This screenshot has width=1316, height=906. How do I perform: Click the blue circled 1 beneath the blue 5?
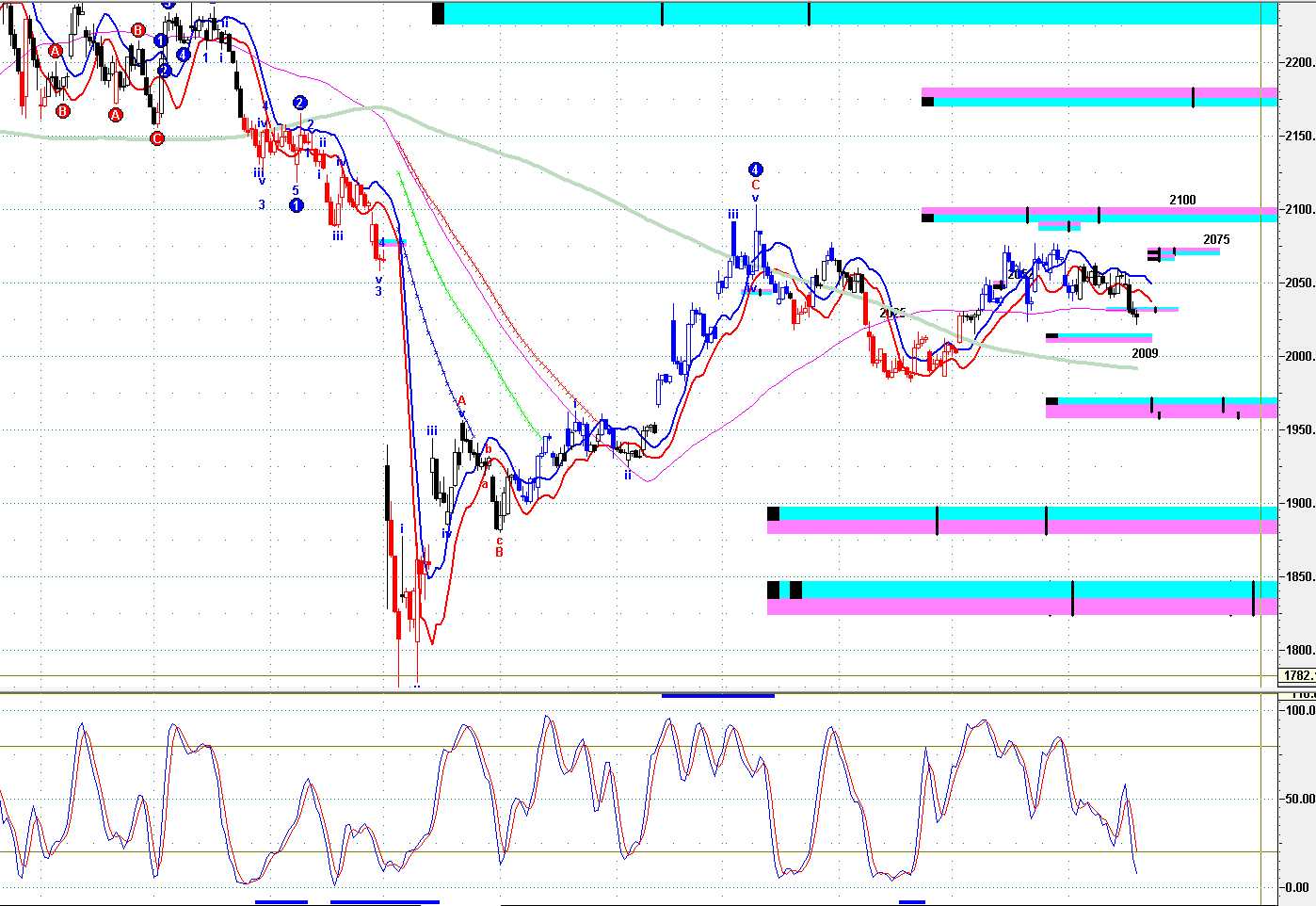pos(297,205)
